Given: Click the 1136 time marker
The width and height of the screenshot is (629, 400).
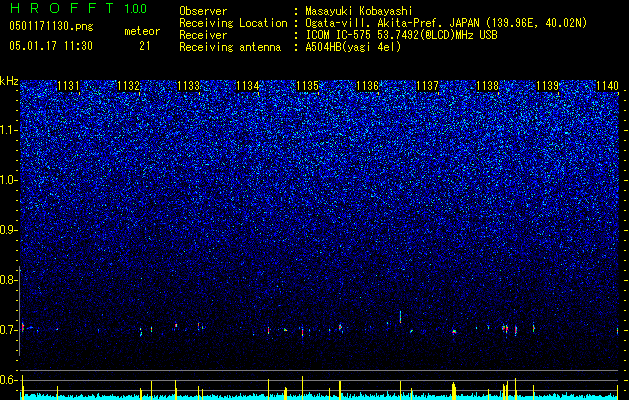Looking at the screenshot, I should 367,86.
